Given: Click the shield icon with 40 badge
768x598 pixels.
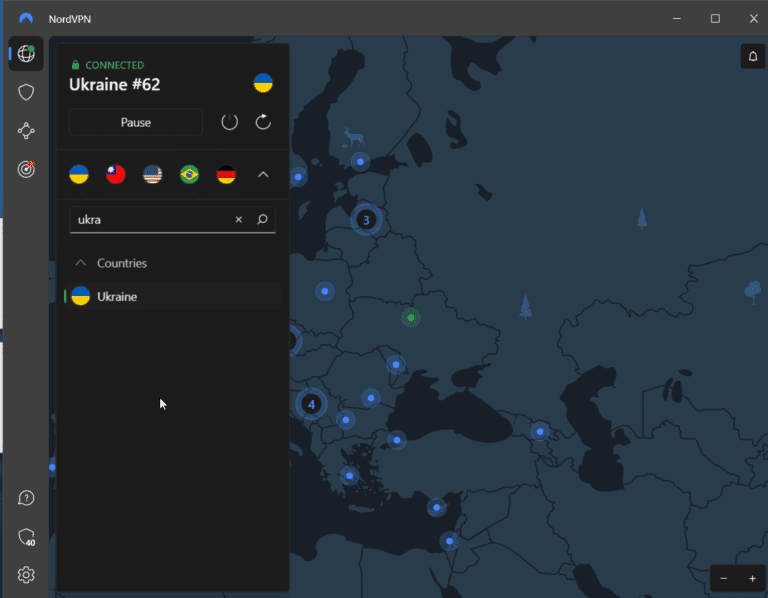Looking at the screenshot, I should point(27,537).
